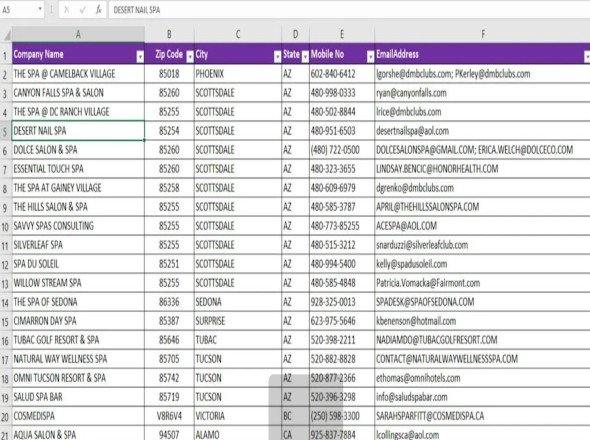The width and height of the screenshot is (590, 440).
Task: Select column C header
Action: tap(238, 34)
